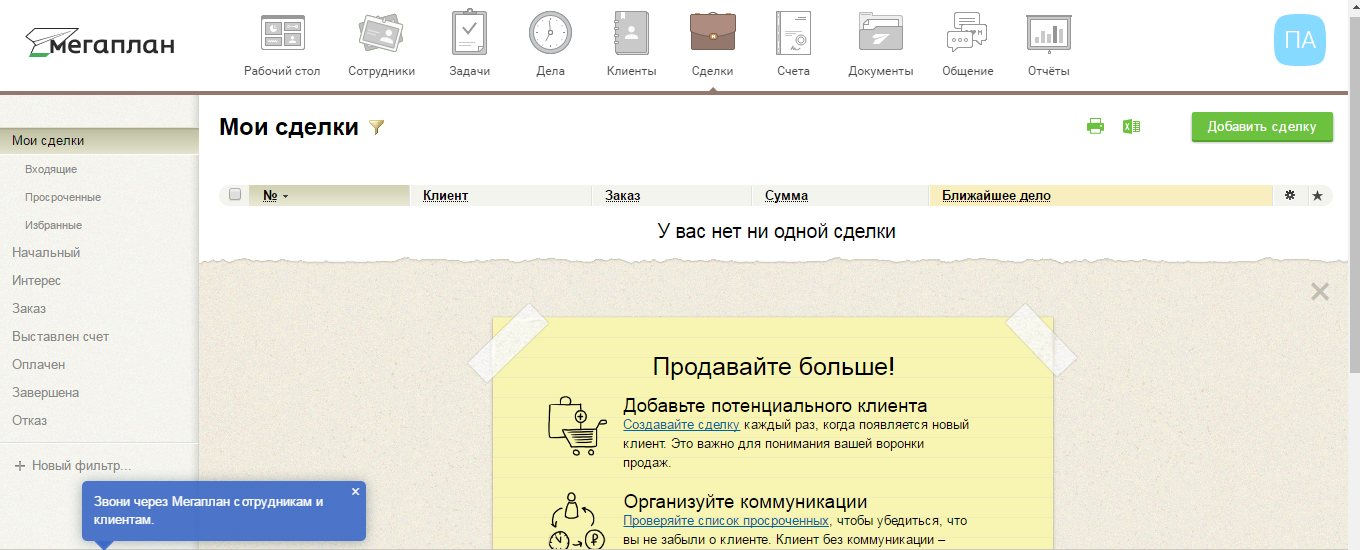Select Завершена stage filter
Image resolution: width=1360 pixels, height=550 pixels.
click(x=45, y=393)
